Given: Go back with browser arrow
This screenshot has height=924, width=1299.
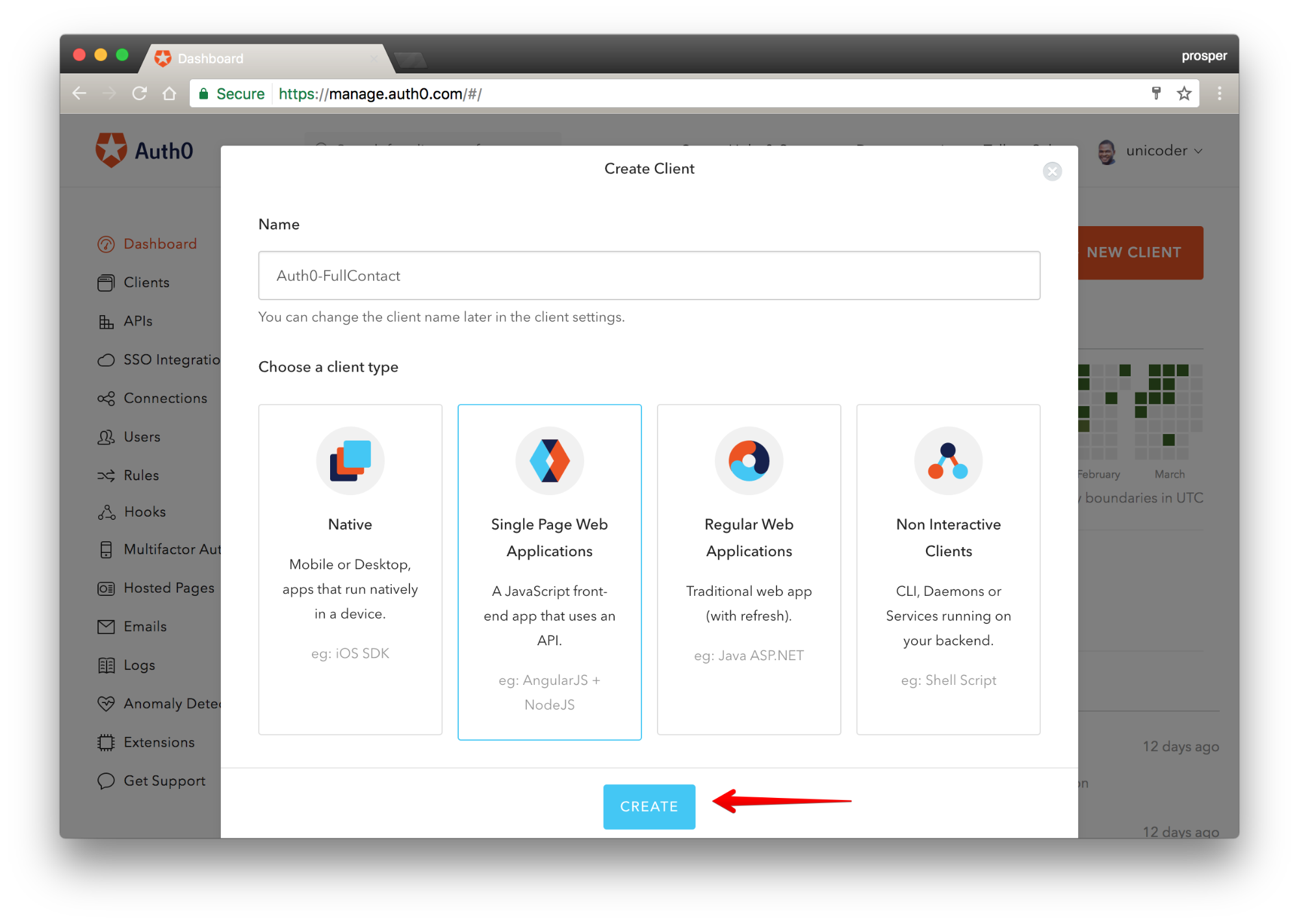Looking at the screenshot, I should coord(79,94).
